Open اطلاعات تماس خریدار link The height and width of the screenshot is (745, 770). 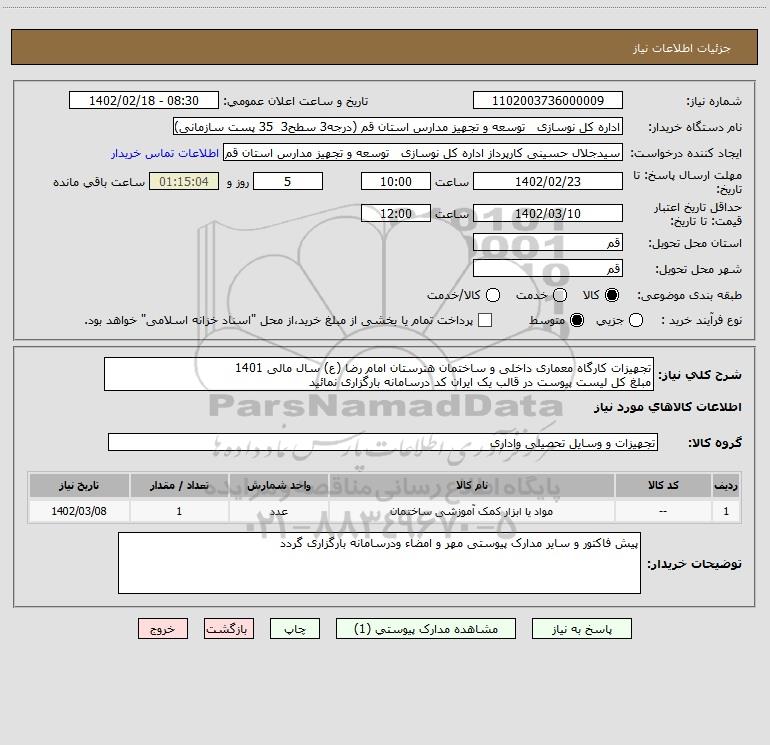165,153
